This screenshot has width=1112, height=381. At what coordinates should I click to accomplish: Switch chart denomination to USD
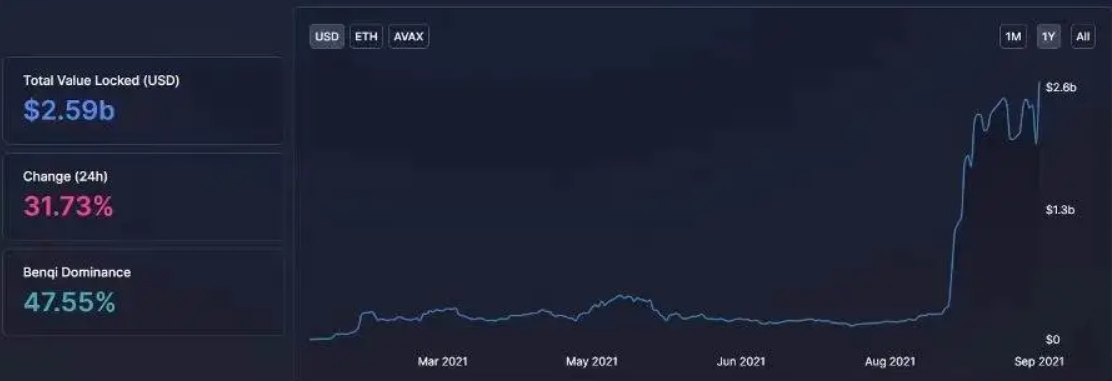click(x=327, y=37)
